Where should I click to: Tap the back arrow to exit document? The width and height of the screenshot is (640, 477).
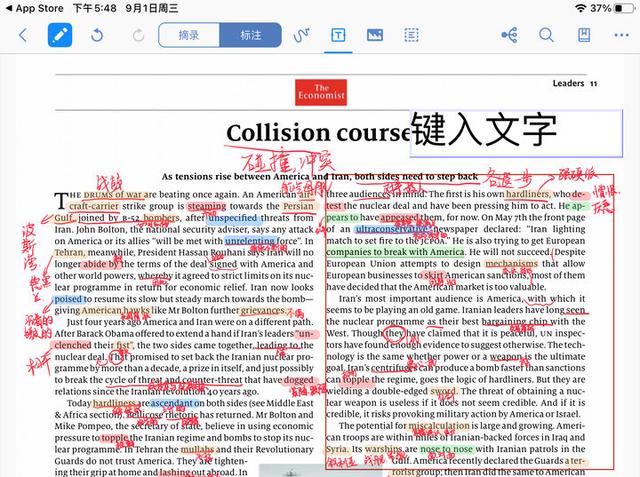click(x=23, y=35)
